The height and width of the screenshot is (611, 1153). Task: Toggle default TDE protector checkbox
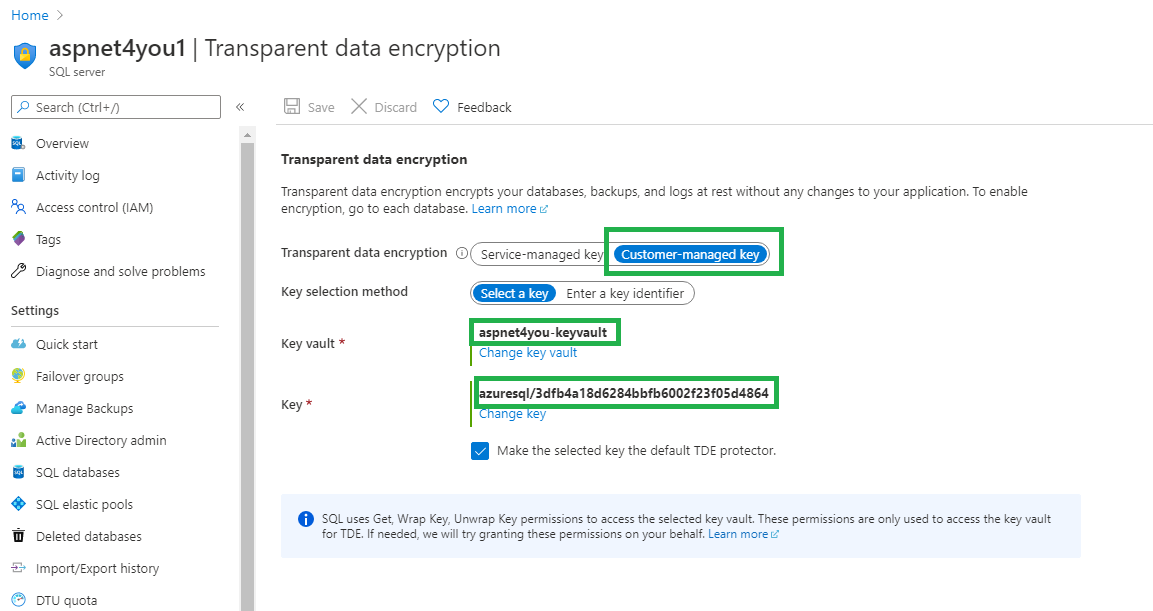click(479, 451)
